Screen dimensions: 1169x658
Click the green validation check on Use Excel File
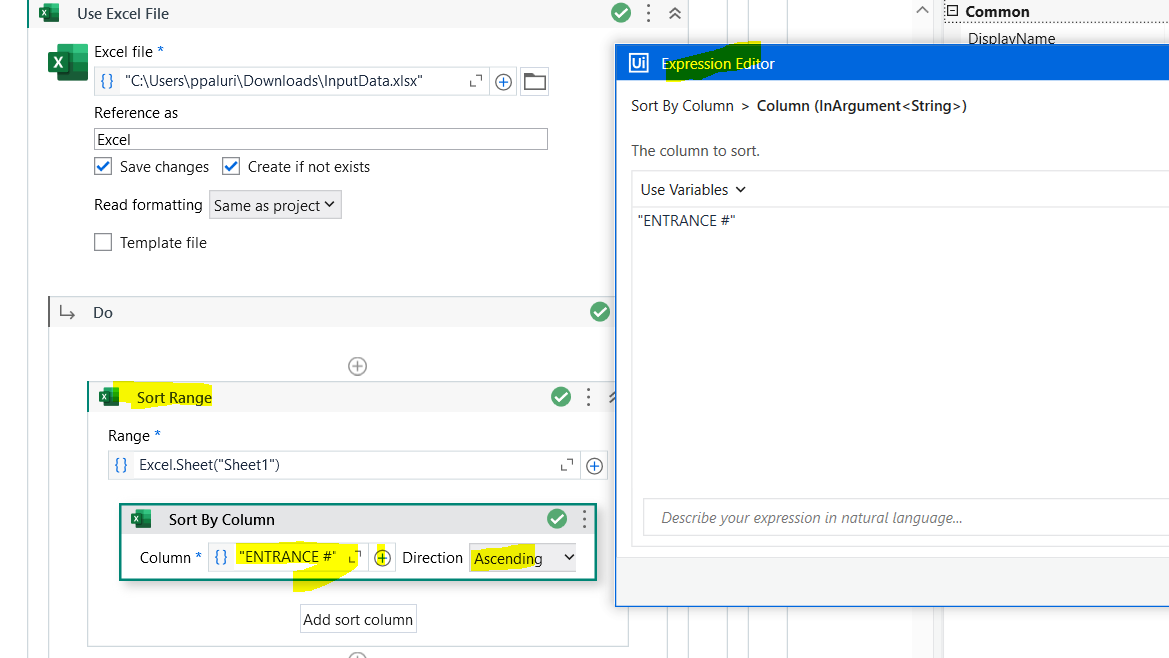[621, 13]
